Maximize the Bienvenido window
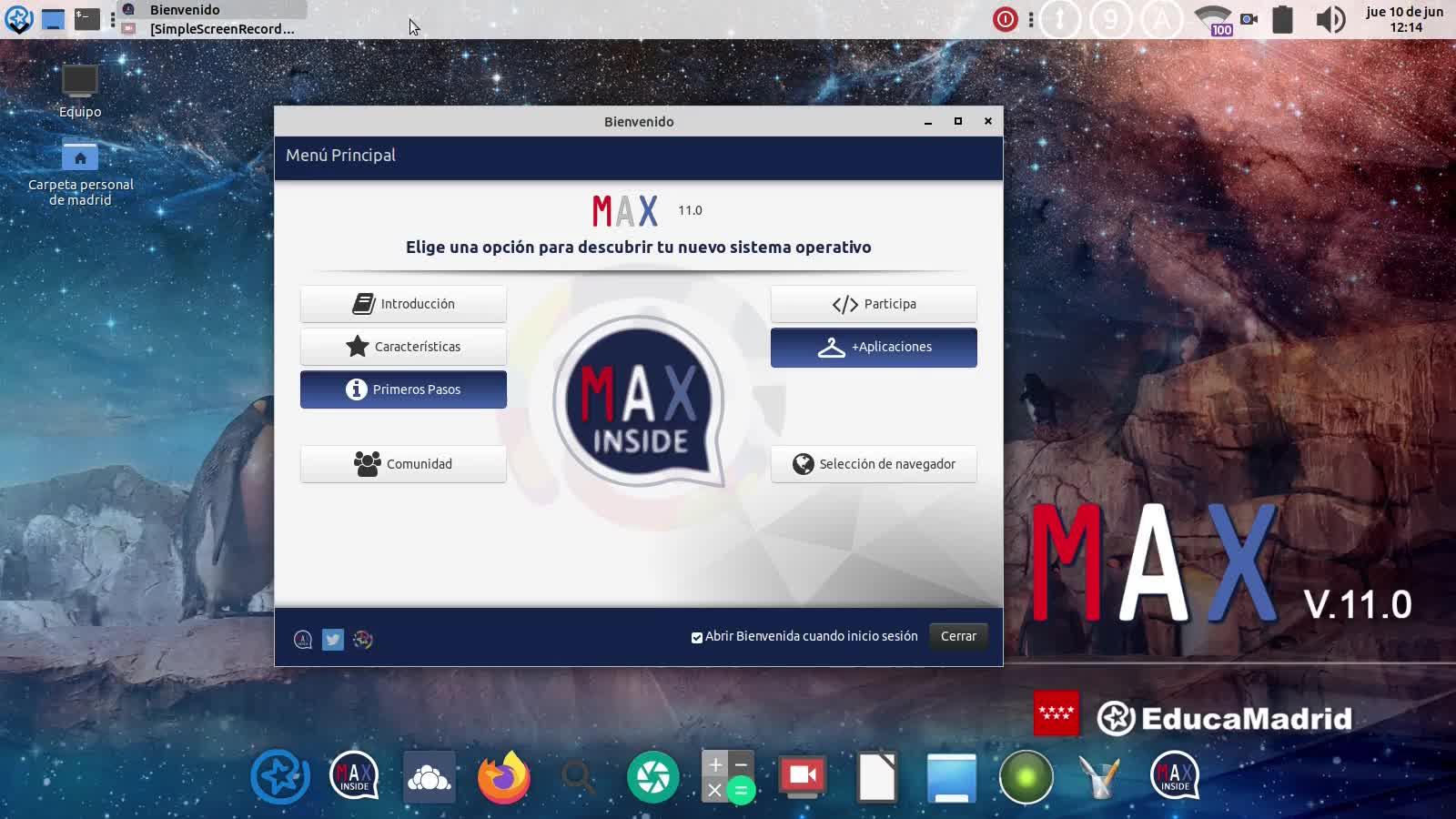Screen dimensions: 1456x819 (958, 122)
